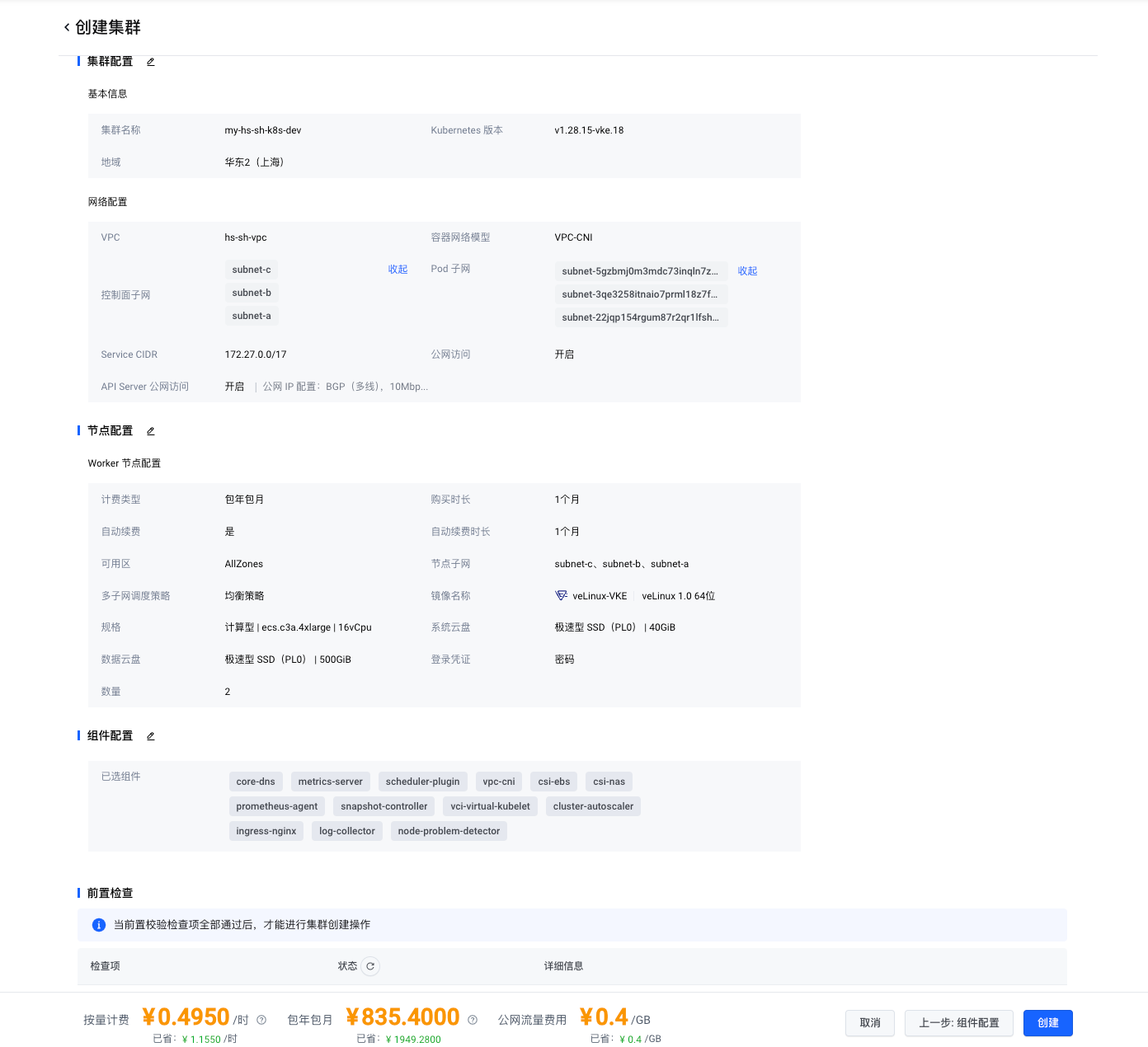1148x1047 pixels.
Task: Click the ingress-nginx component tag
Action: pos(266,831)
